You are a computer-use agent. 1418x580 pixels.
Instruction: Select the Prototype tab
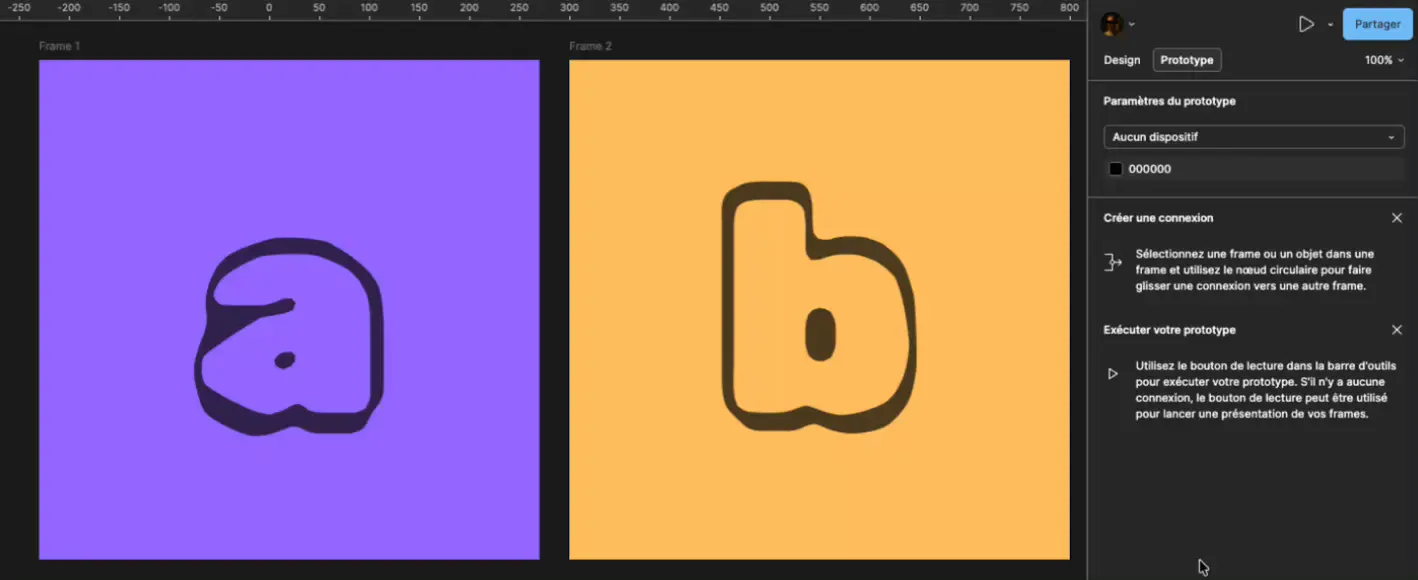(x=1187, y=60)
